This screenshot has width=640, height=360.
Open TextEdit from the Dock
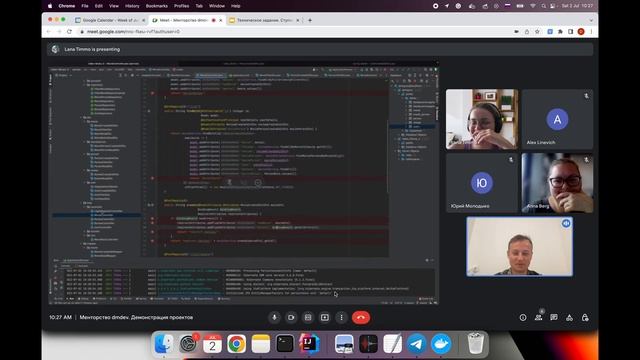tap(393, 343)
